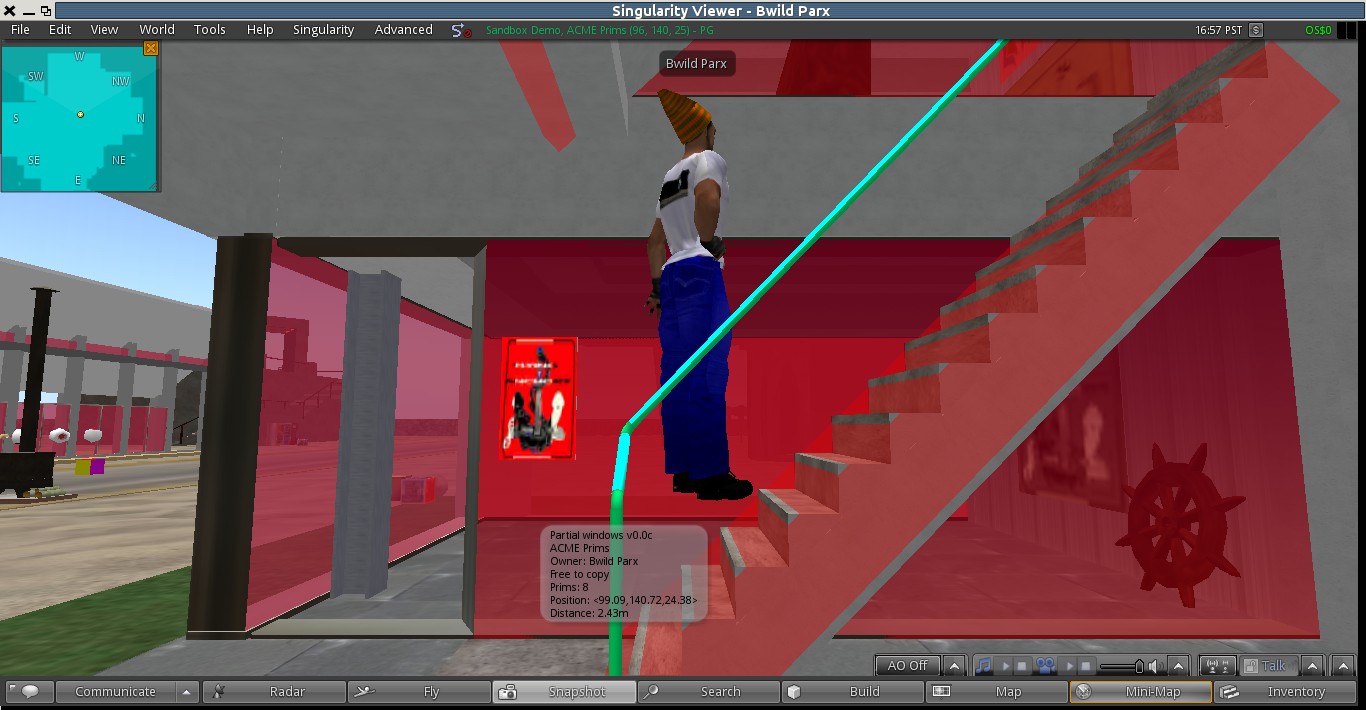Open the Singularity menu
This screenshot has width=1366, height=710.
(x=323, y=30)
